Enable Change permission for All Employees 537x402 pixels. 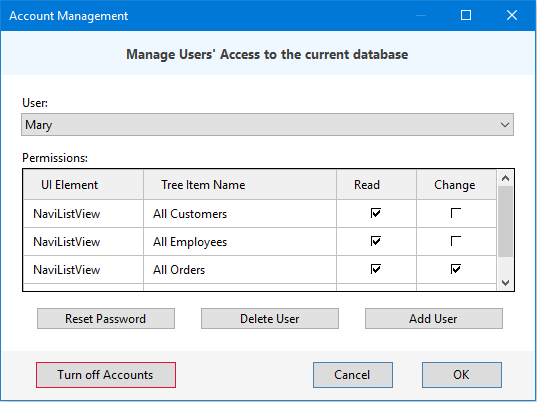pyautogui.click(x=456, y=241)
